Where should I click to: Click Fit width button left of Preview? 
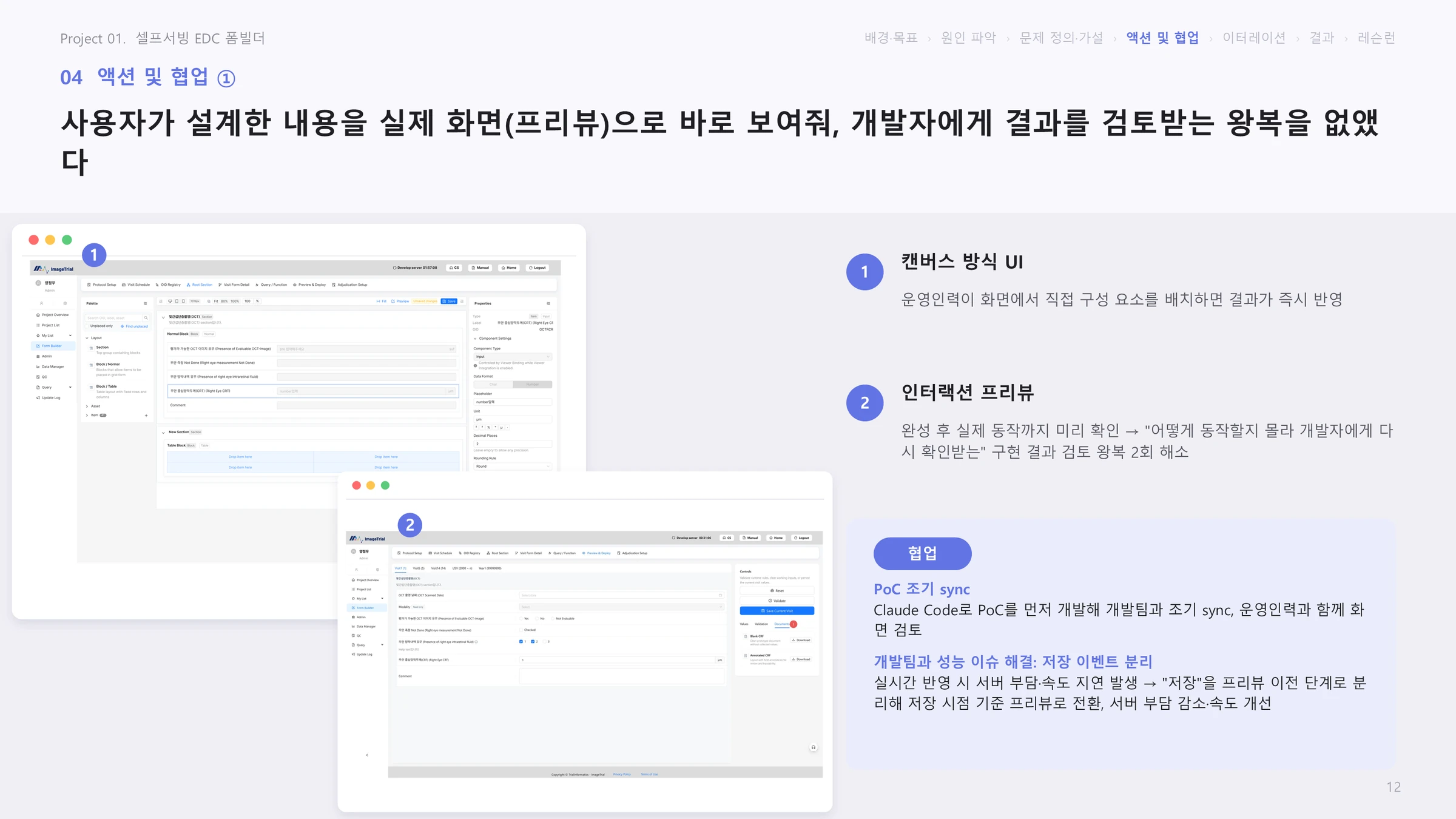tap(382, 301)
